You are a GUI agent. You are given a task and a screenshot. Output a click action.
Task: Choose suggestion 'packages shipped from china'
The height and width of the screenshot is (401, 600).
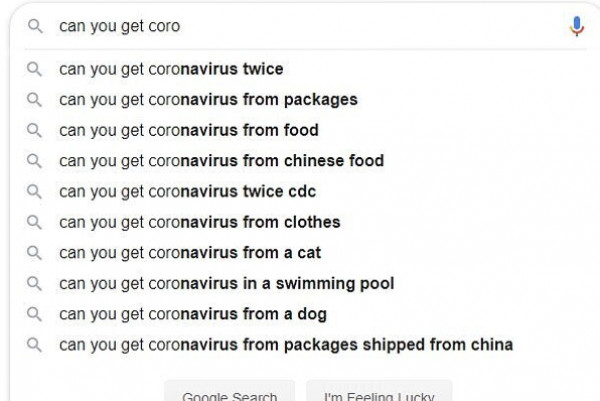tap(286, 345)
